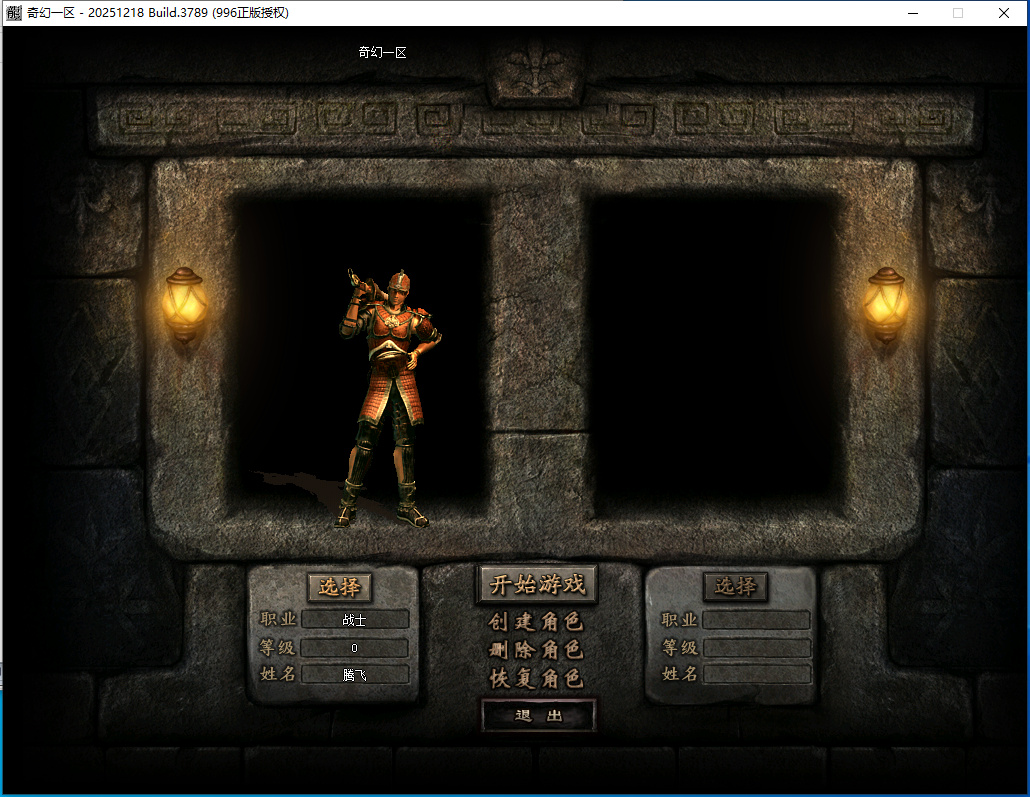1030x797 pixels.
Task: Choose 恢复角色 to restore a character
Action: [536, 678]
